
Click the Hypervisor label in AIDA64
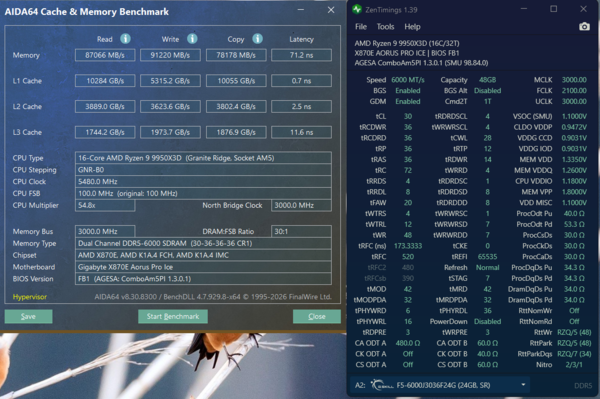(x=30, y=297)
